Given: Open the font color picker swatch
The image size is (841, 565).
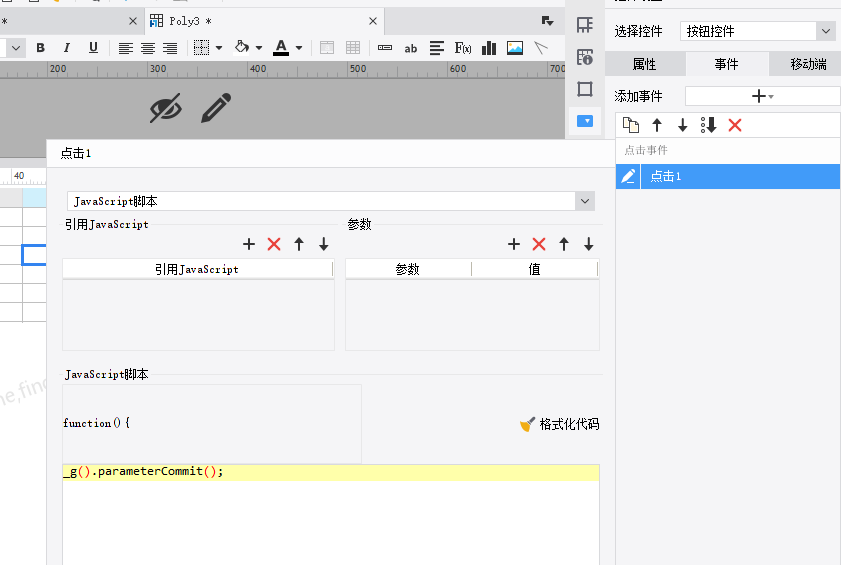Looking at the screenshot, I should (x=281, y=48).
